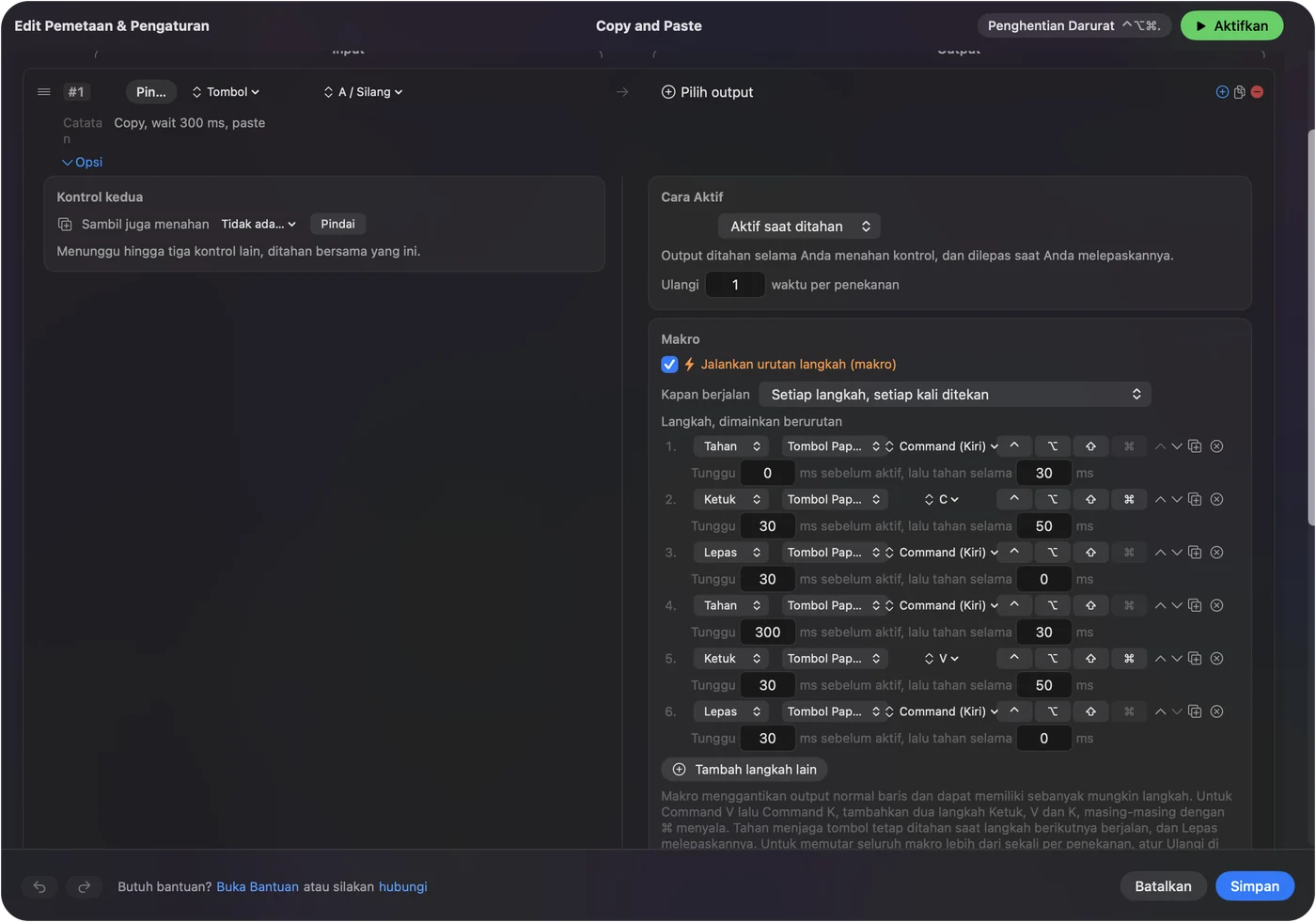Open the Kapan berjalan dropdown
Screen dimensions: 1316x922
point(954,395)
